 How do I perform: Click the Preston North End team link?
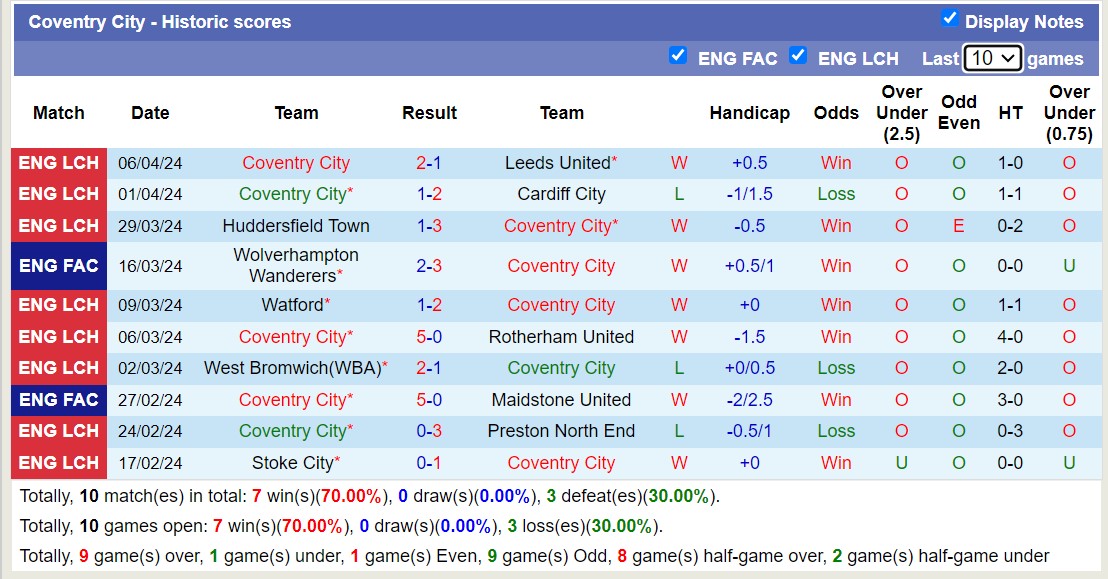[x=562, y=431]
